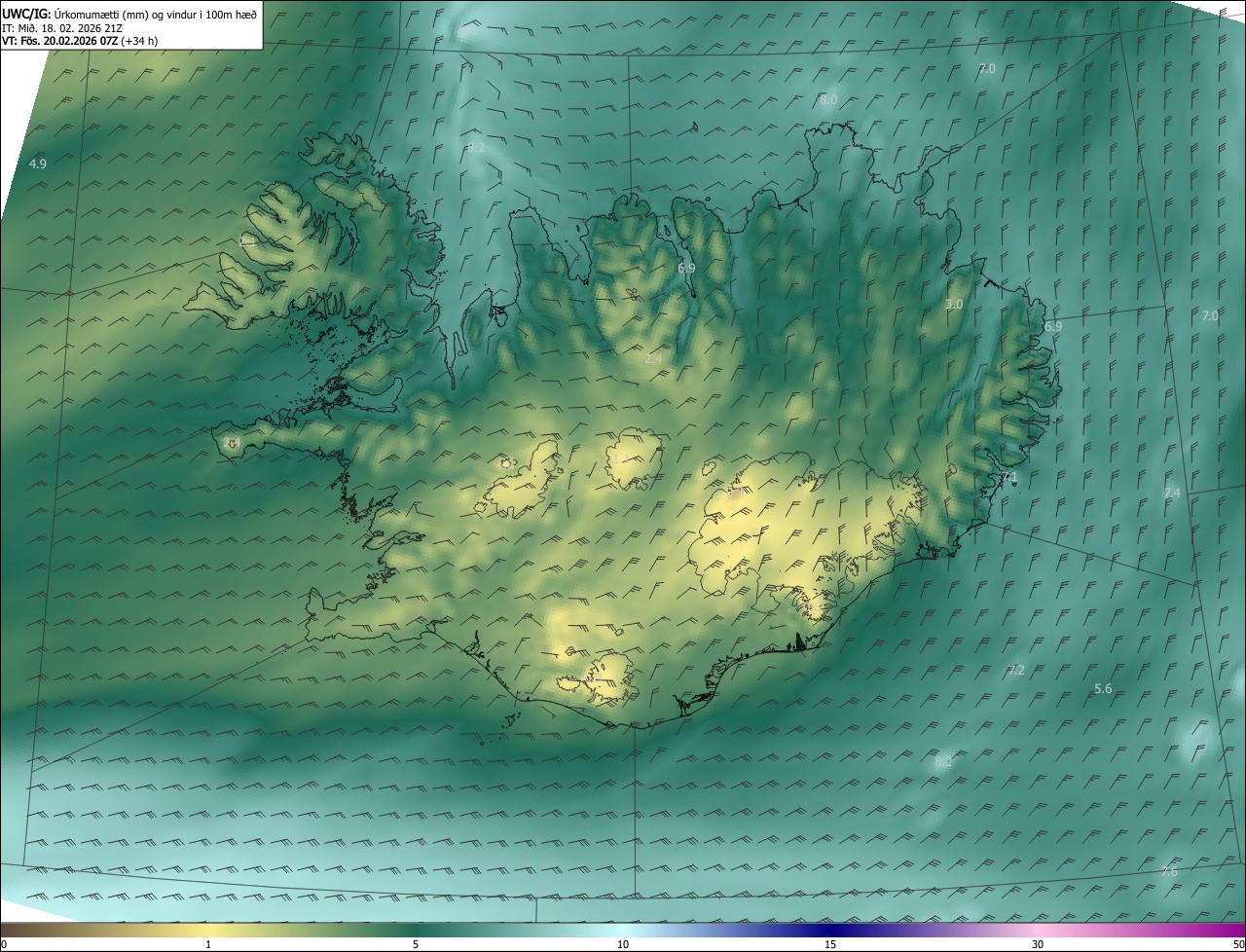This screenshot has width=1246, height=952.
Task: Click the 'UWC/IG: Úrkomumætti (mm)' title line
Action: pyautogui.click(x=129, y=15)
